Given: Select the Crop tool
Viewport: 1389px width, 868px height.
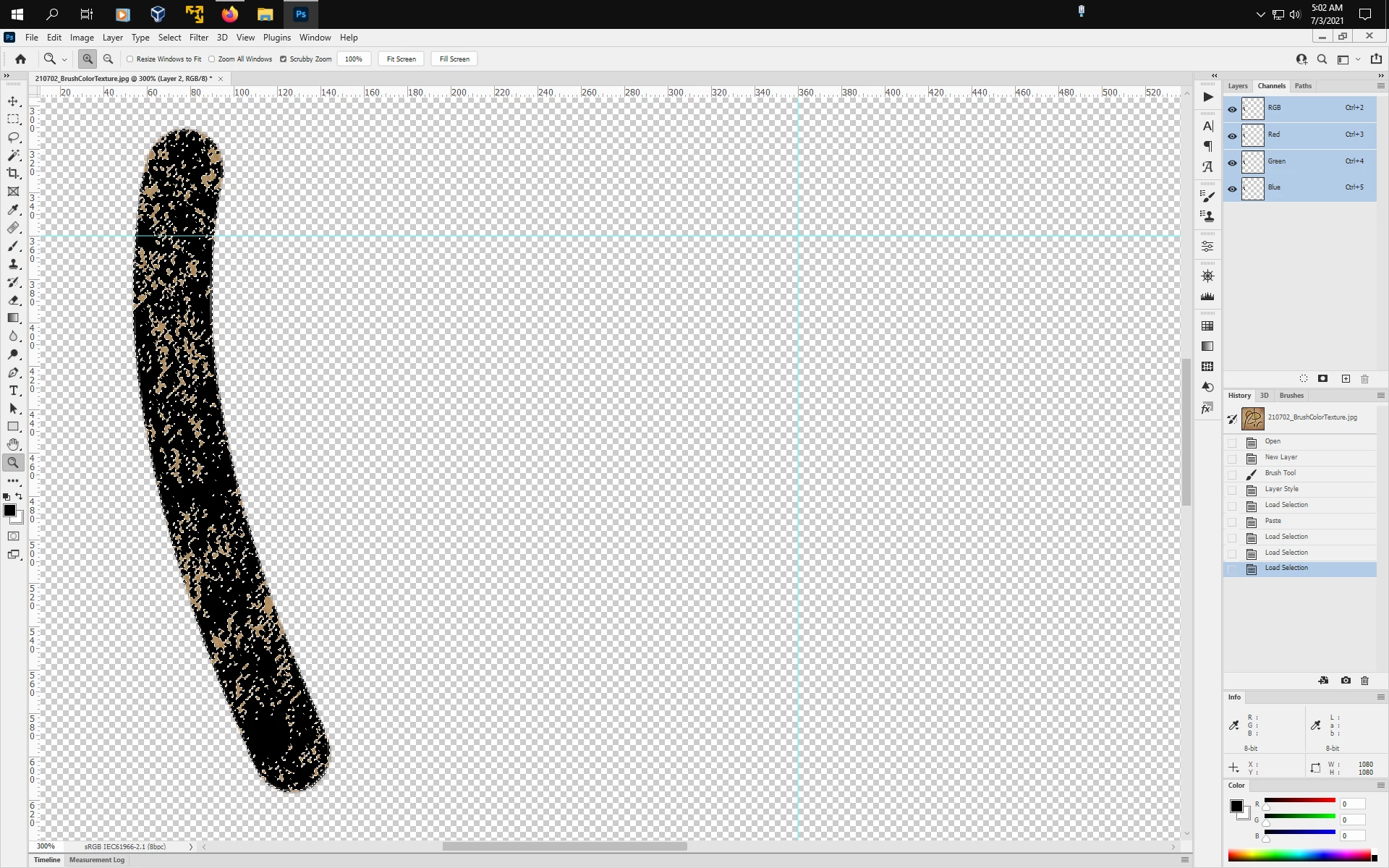Looking at the screenshot, I should pos(13,174).
